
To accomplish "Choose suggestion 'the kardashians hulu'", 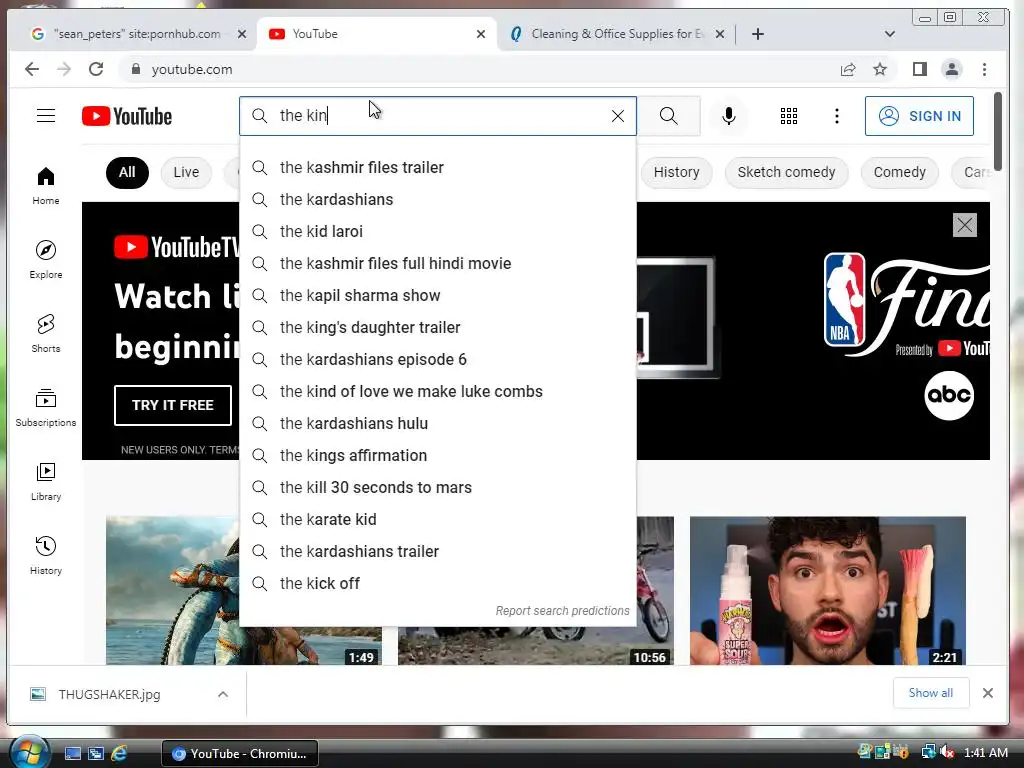I will (438, 424).
